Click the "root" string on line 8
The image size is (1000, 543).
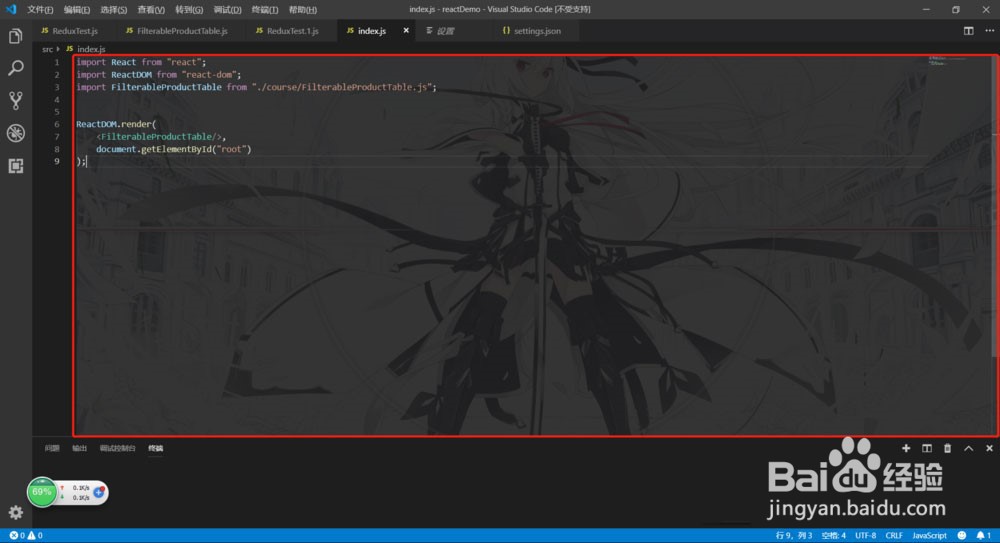232,149
